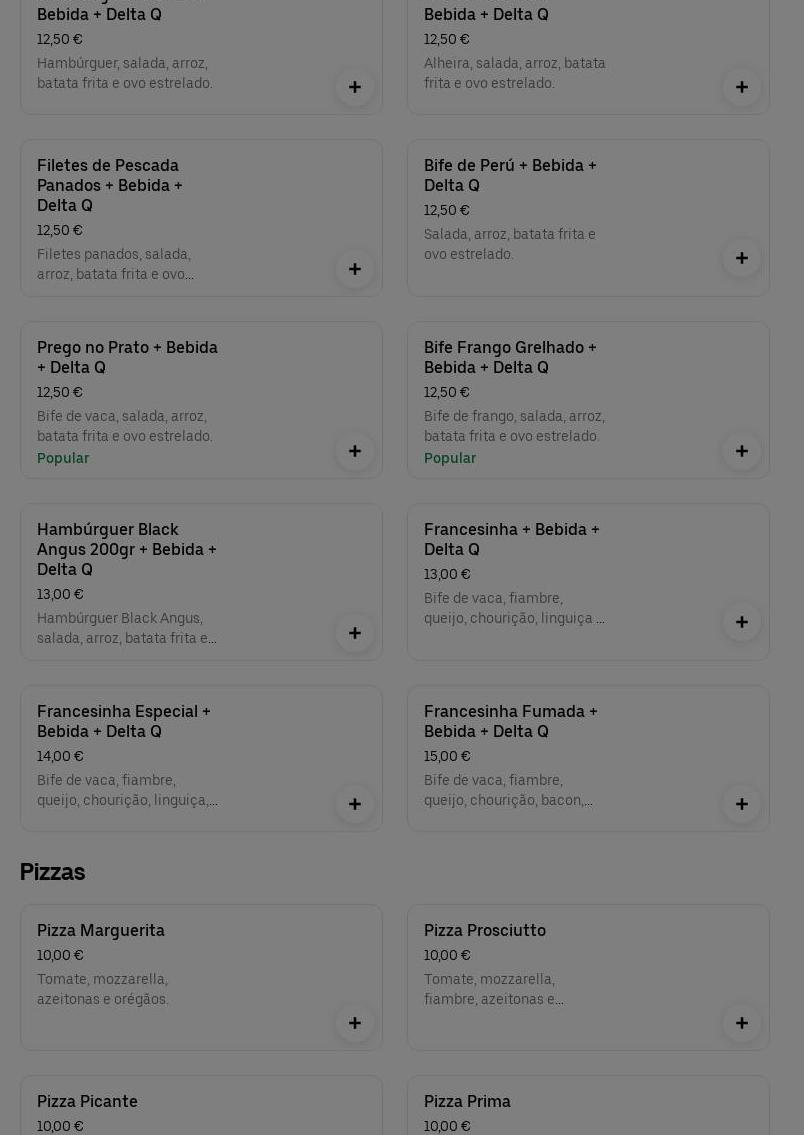Add Bife Frango Grelhado menu to cart
804x1135 pixels.
742,451
